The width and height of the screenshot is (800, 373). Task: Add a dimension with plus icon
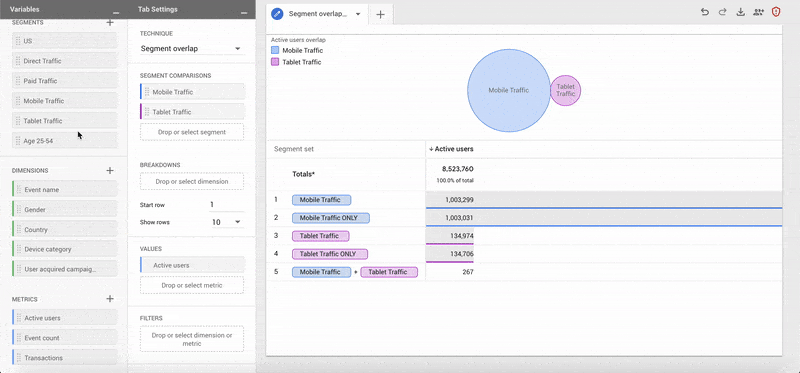coord(110,170)
